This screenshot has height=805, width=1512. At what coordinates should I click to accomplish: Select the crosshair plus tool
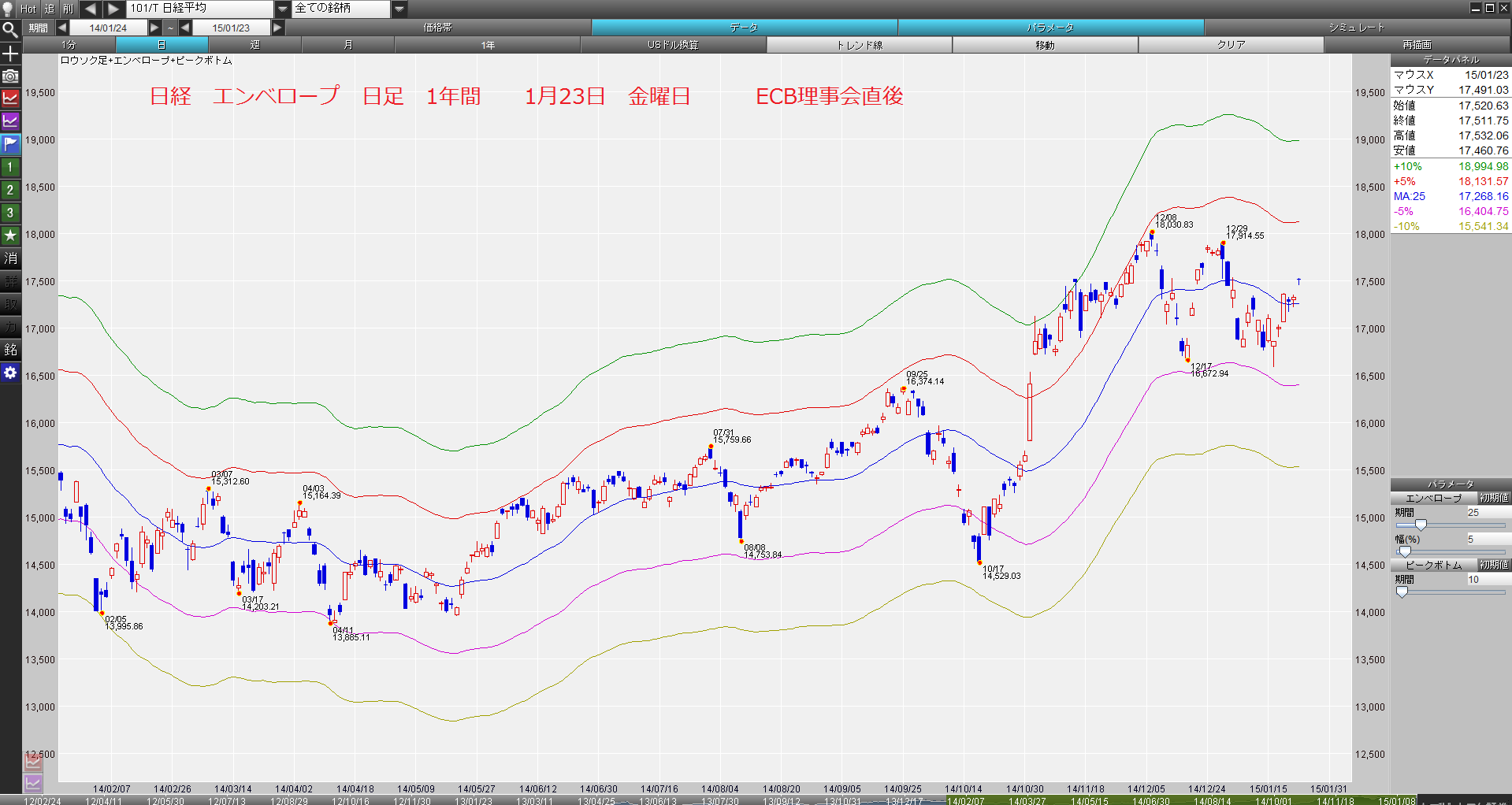(10, 54)
